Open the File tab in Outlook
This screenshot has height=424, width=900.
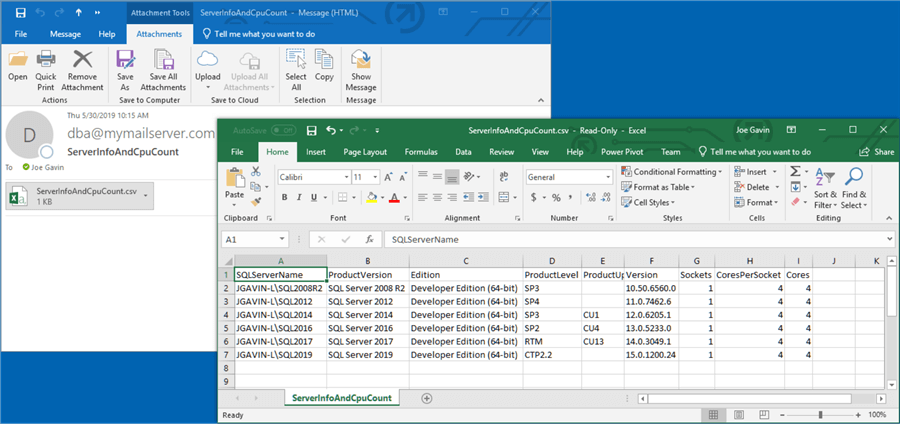21,34
